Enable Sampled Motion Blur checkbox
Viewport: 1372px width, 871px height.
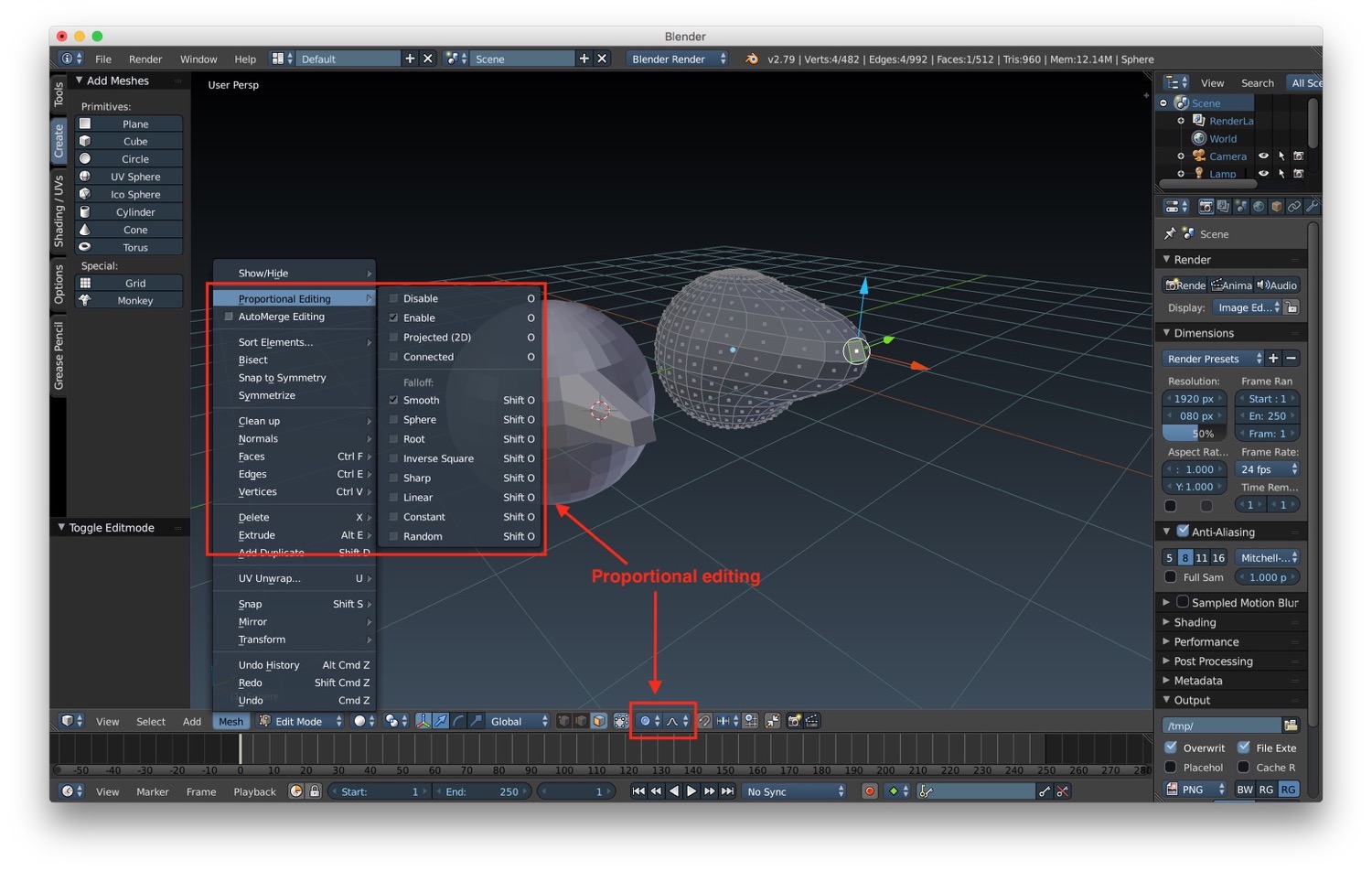click(x=1183, y=602)
